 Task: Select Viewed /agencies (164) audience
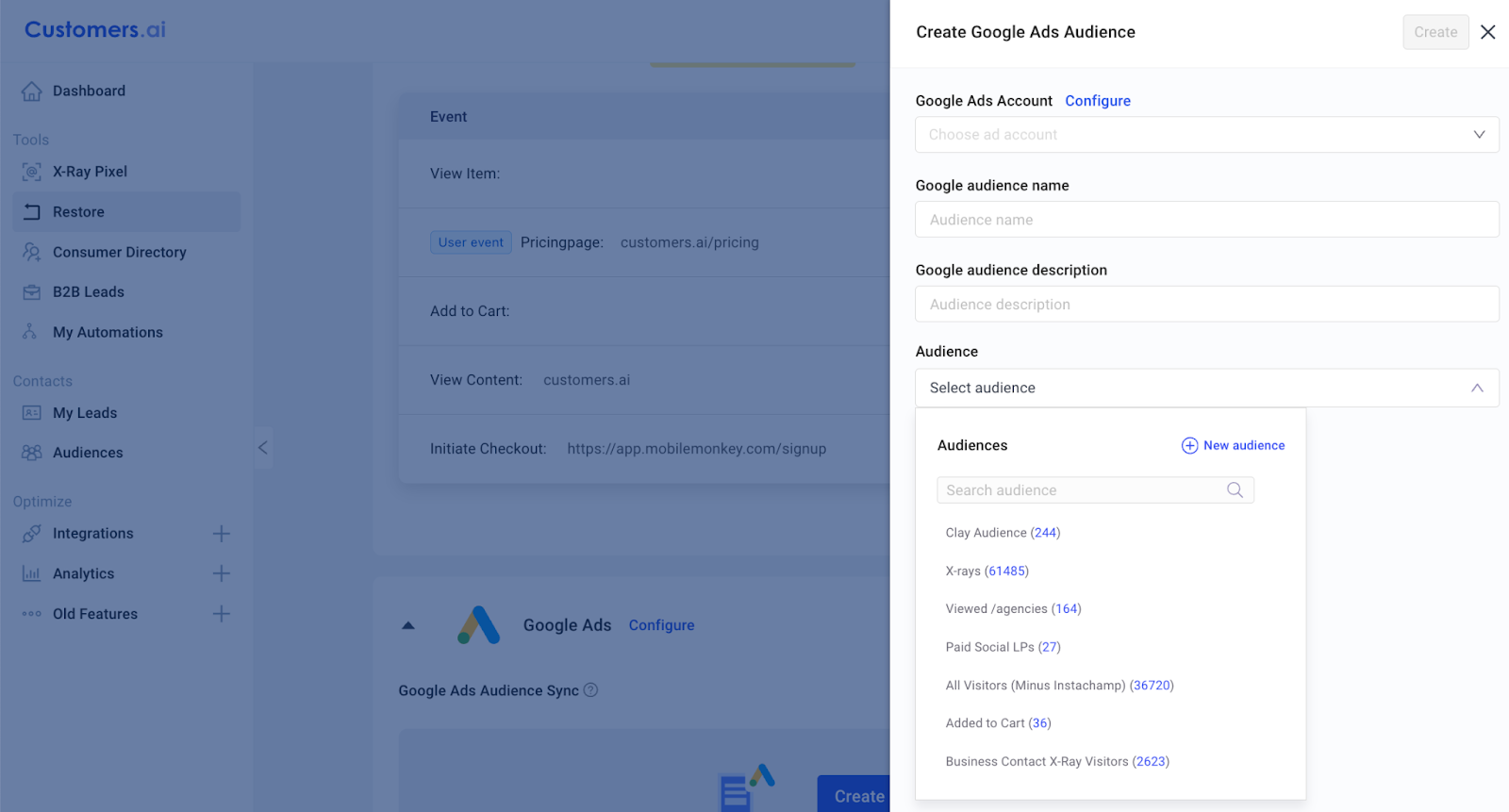(x=1013, y=609)
